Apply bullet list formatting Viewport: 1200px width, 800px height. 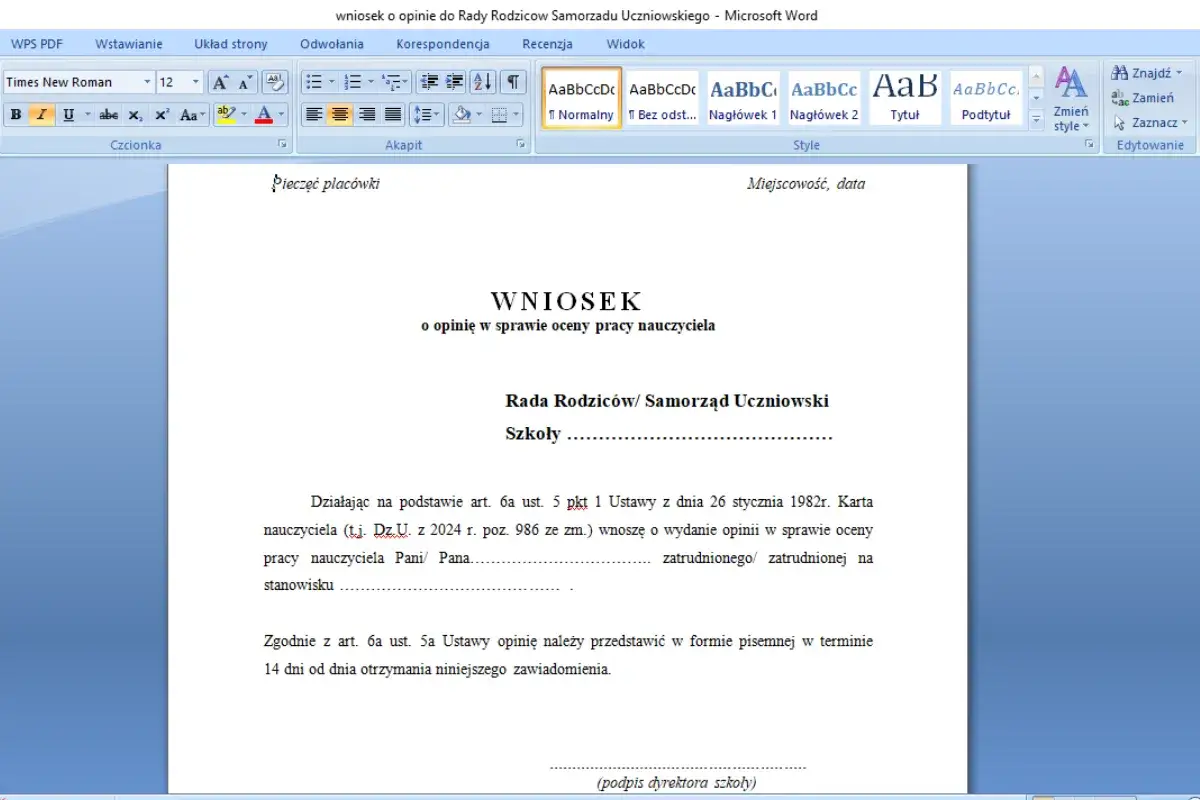point(314,82)
